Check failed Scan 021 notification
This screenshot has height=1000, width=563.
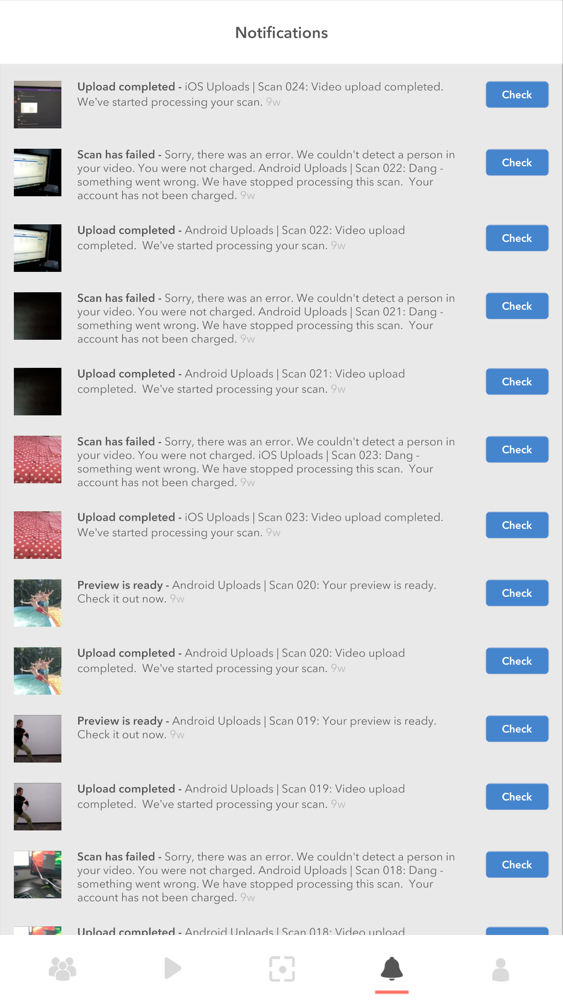(x=516, y=305)
